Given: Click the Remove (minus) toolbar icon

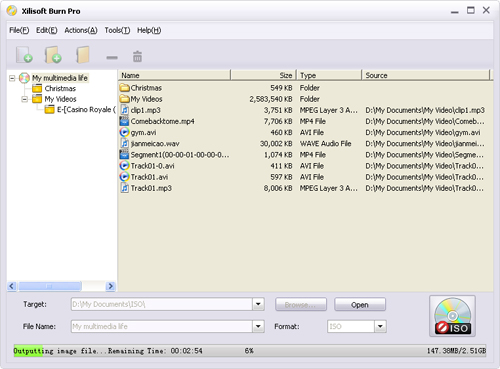Looking at the screenshot, I should tap(112, 58).
